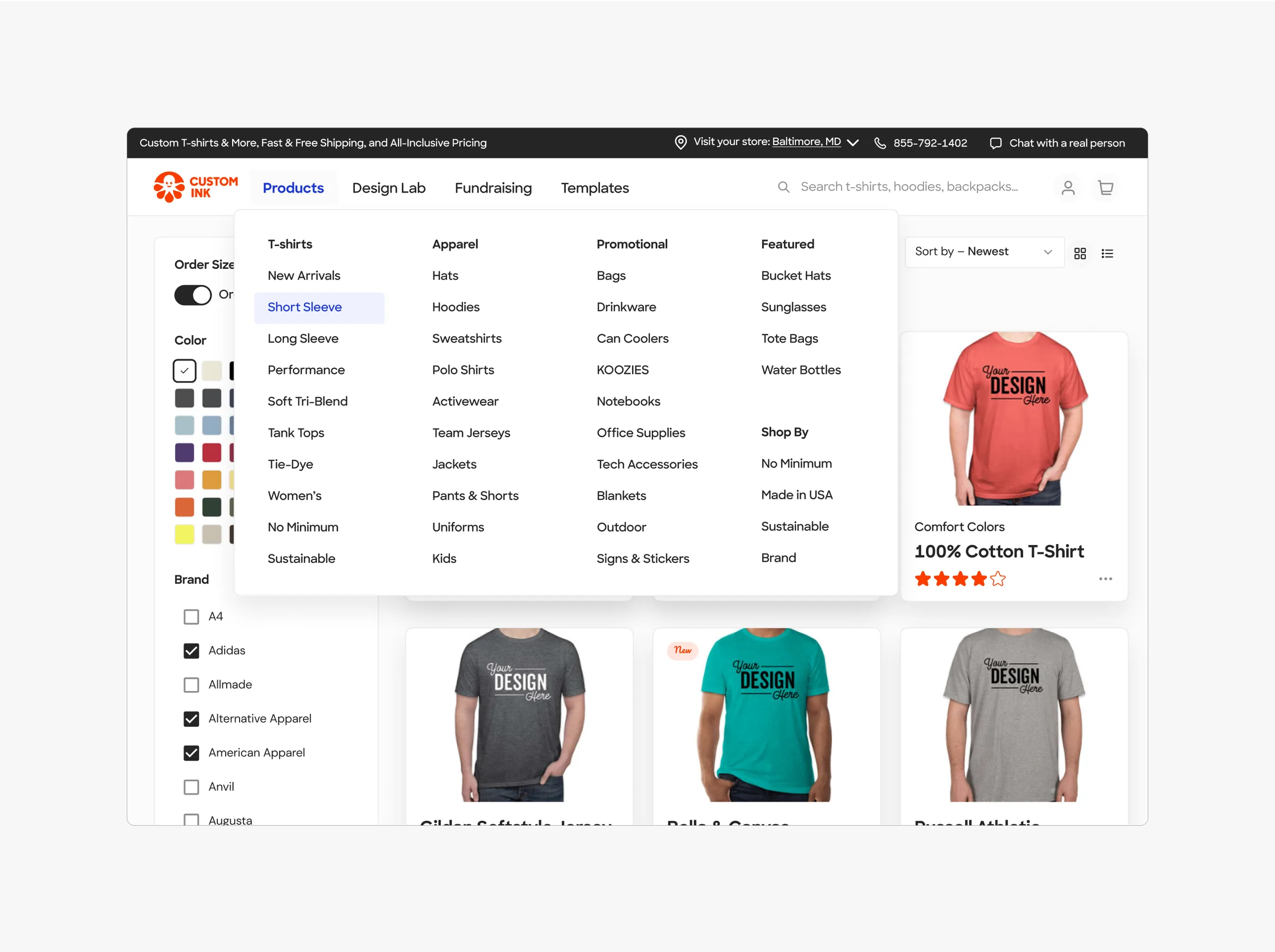1275x952 pixels.
Task: Click the store location pin icon
Action: click(681, 142)
